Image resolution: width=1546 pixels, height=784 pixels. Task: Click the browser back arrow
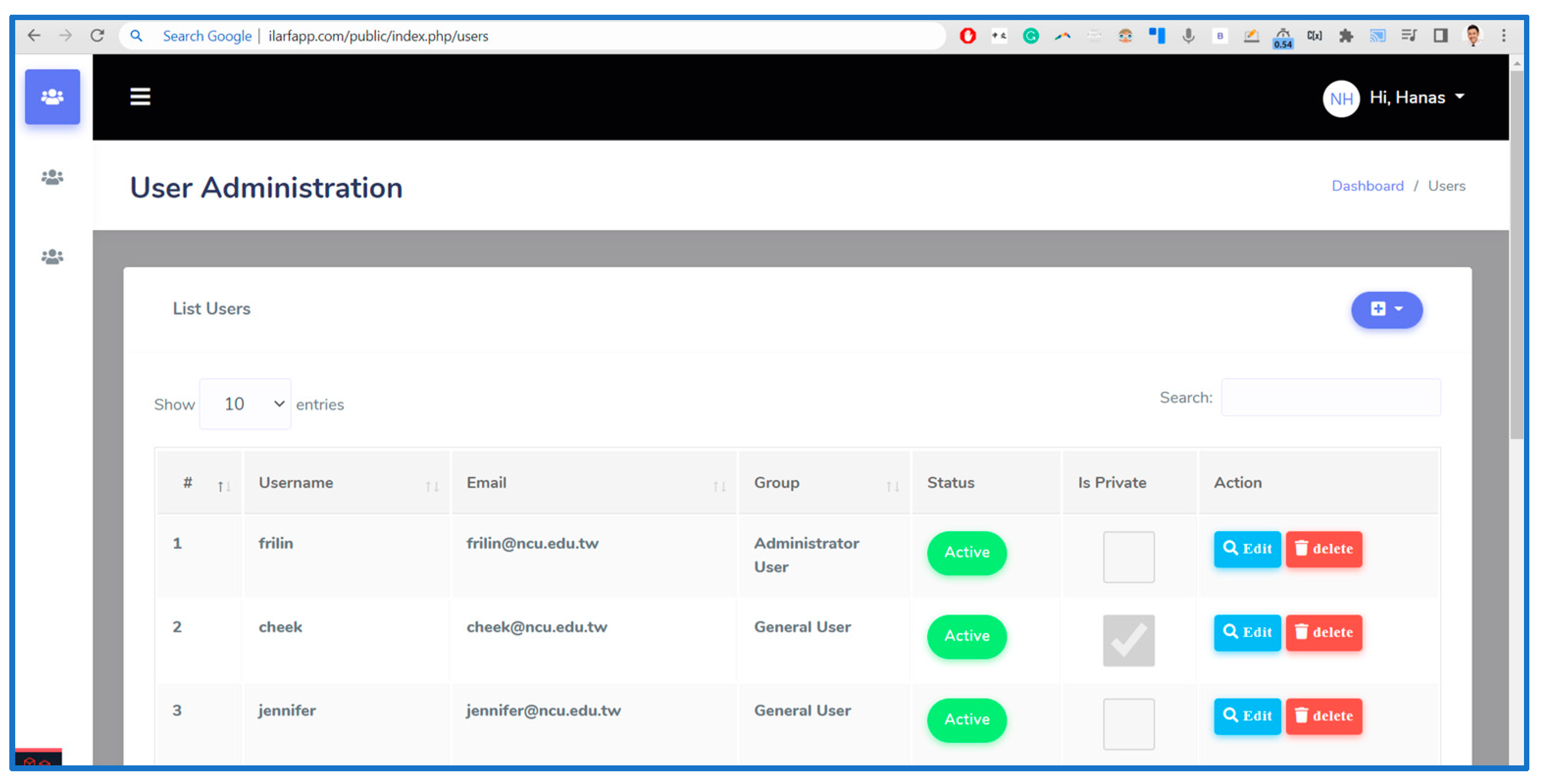pyautogui.click(x=34, y=35)
